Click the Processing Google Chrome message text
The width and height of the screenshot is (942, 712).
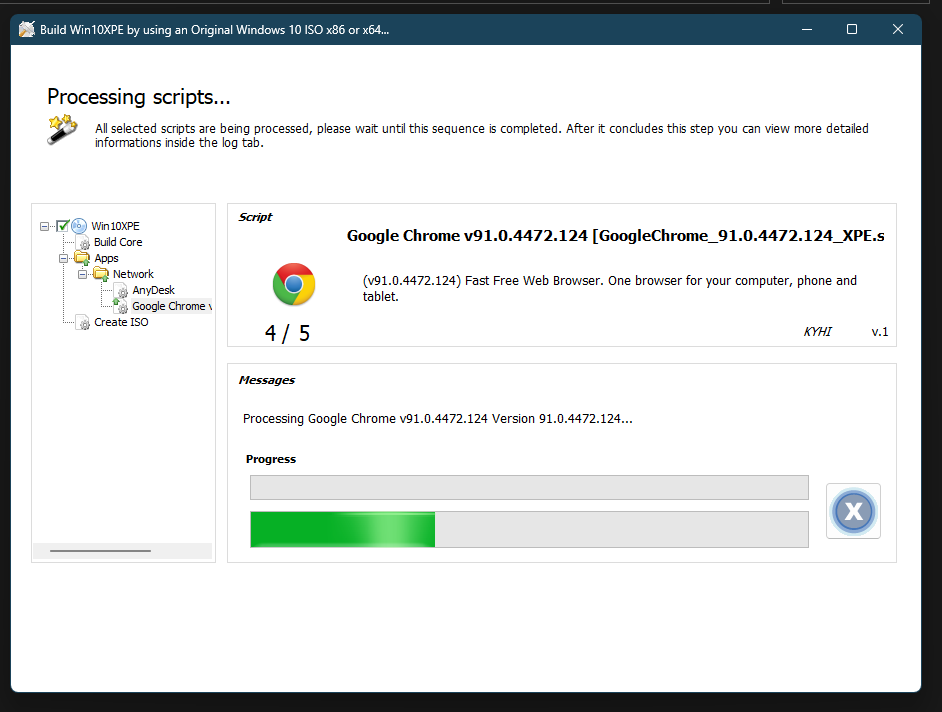point(437,419)
